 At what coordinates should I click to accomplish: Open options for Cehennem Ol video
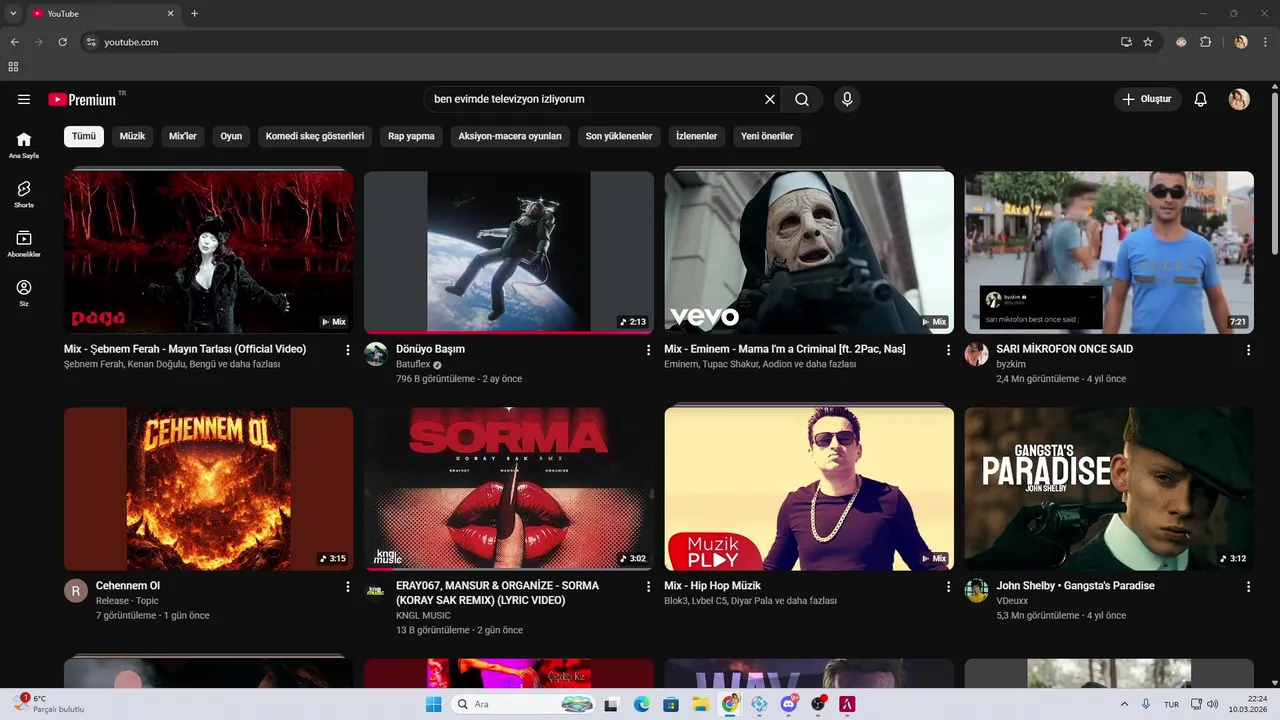[348, 586]
